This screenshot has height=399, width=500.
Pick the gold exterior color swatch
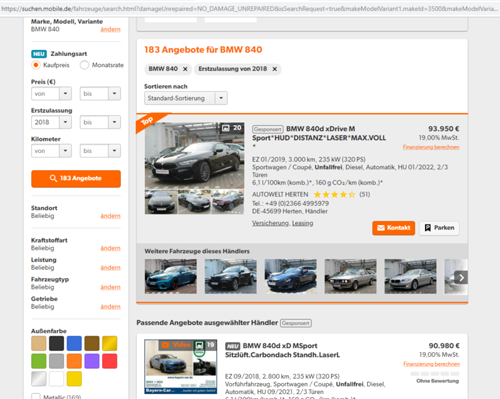[x=110, y=343]
